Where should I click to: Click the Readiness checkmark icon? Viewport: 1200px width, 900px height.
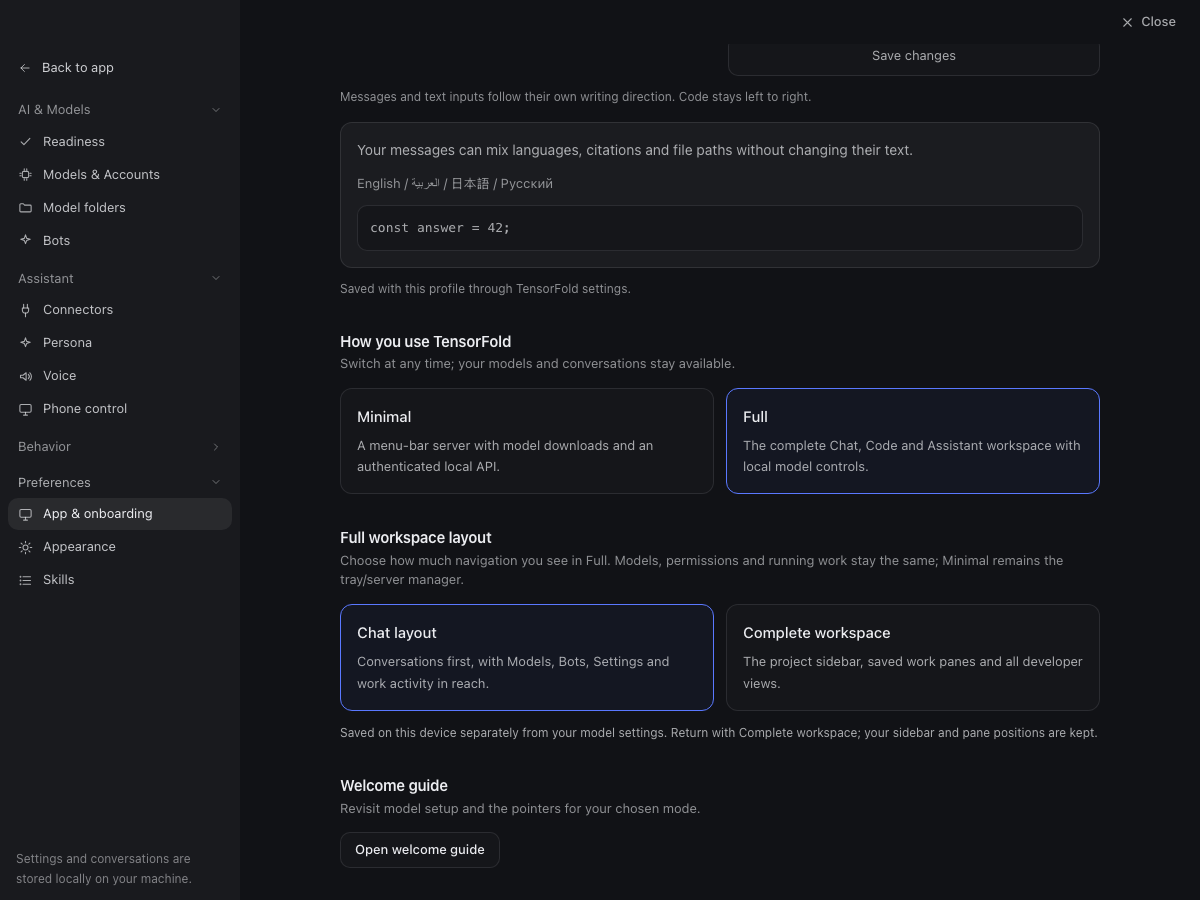tap(25, 142)
